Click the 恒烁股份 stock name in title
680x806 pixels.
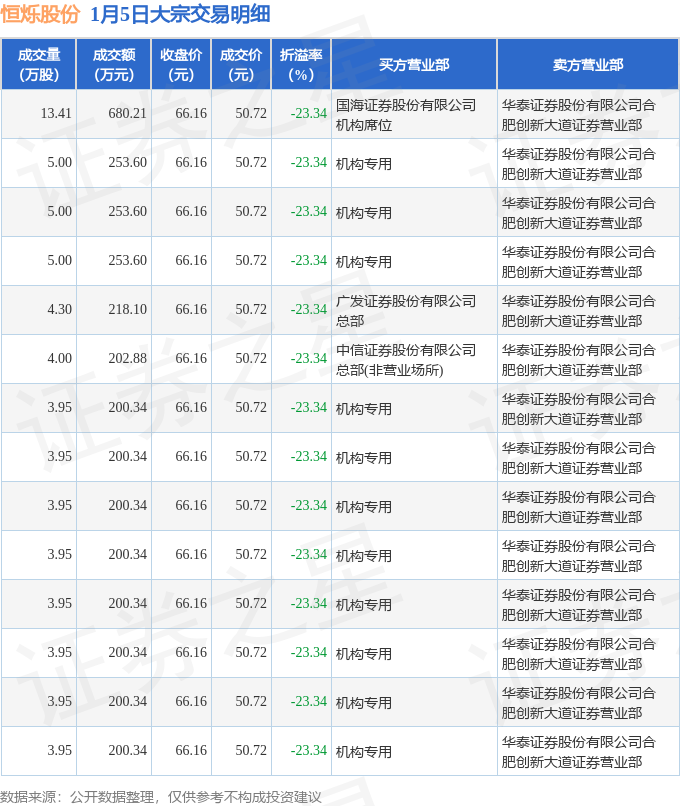click(x=41, y=15)
